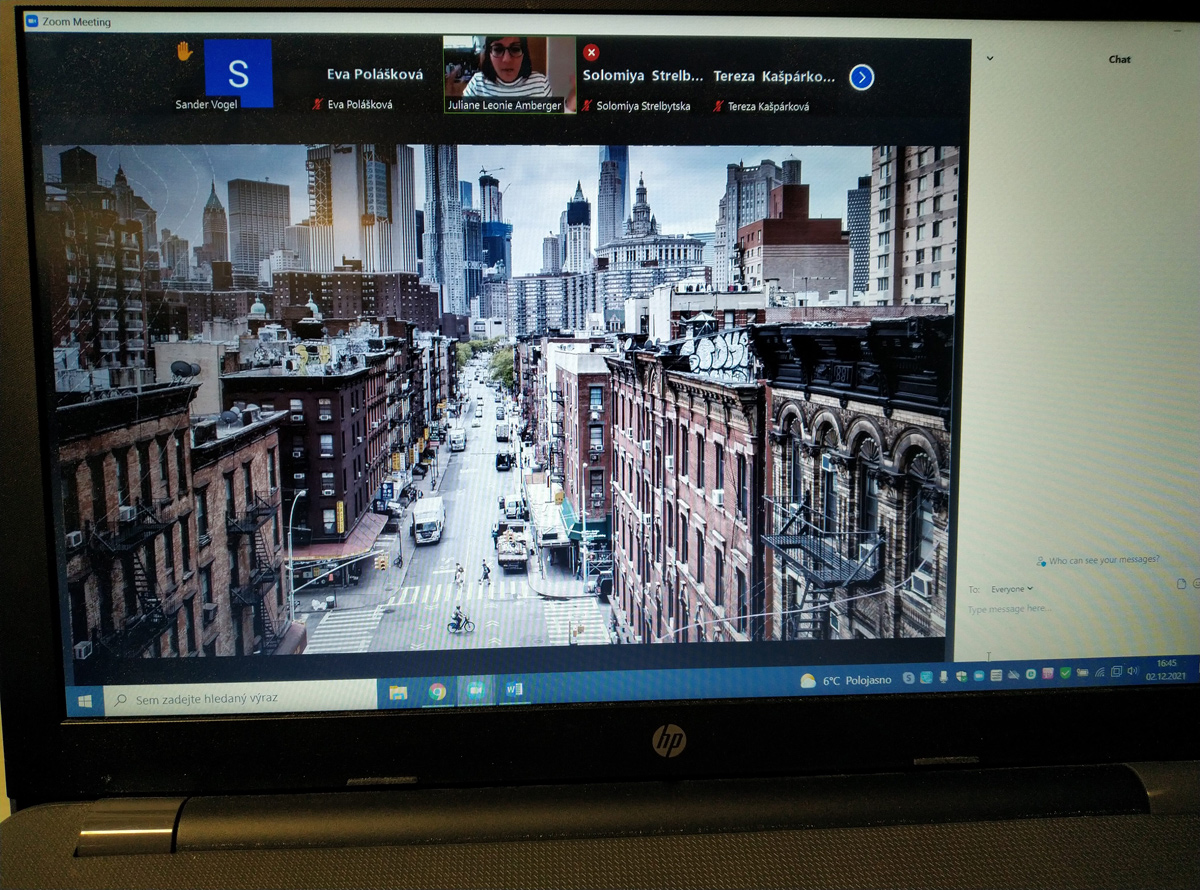Click Tereza Kašpárková's muted microphone icon
This screenshot has height=890, width=1200.
pos(718,106)
